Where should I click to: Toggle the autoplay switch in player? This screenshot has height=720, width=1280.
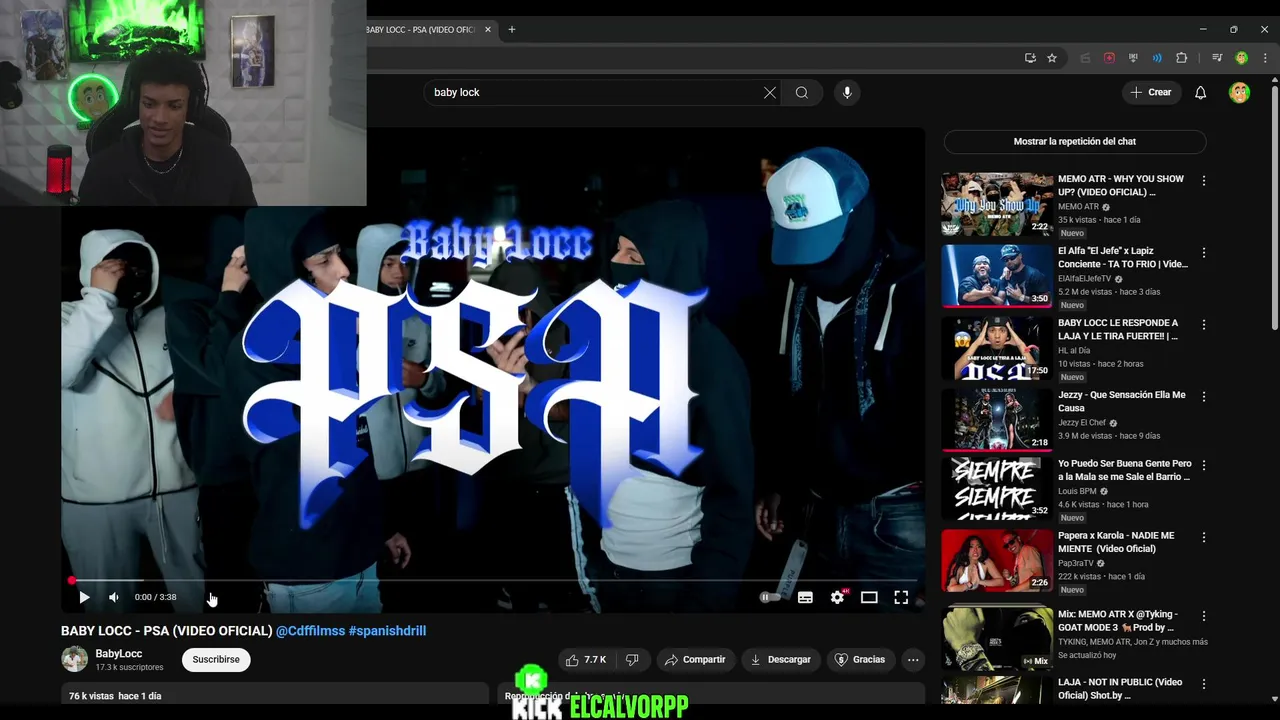pos(770,597)
